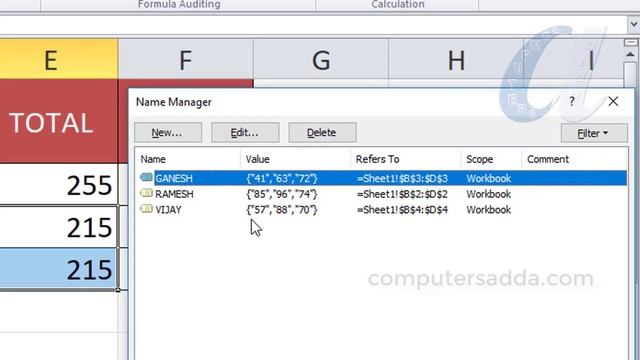Select the GANESH name row
Viewport: 640px width, 360px height.
382,178
